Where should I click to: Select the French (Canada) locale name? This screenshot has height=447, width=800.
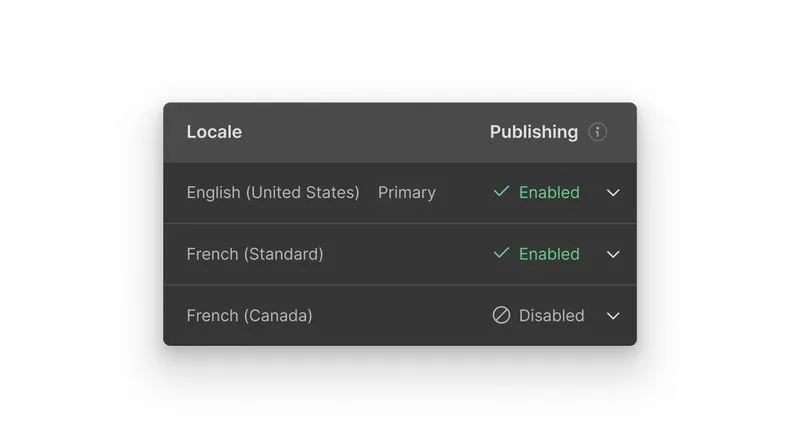[249, 316]
